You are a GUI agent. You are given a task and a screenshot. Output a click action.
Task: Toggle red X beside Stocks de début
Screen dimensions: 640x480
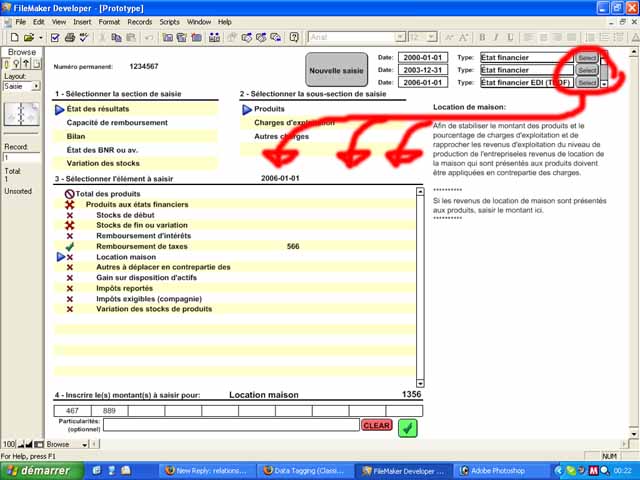[70, 215]
